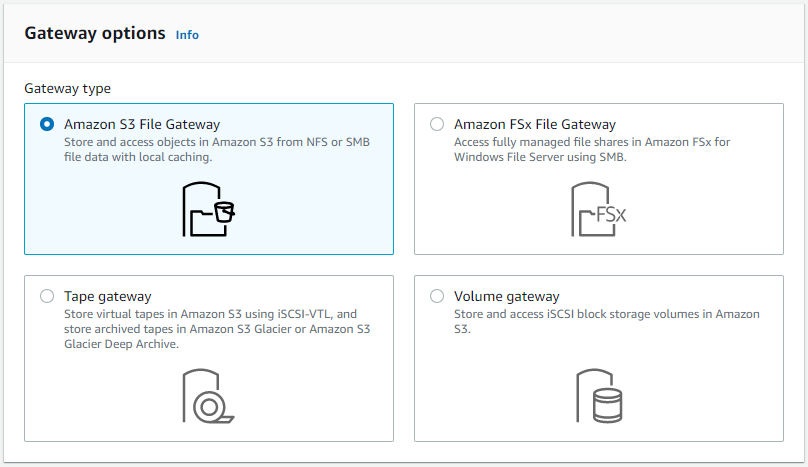Click the tape reel gateway icon
The width and height of the screenshot is (808, 467).
point(209,396)
